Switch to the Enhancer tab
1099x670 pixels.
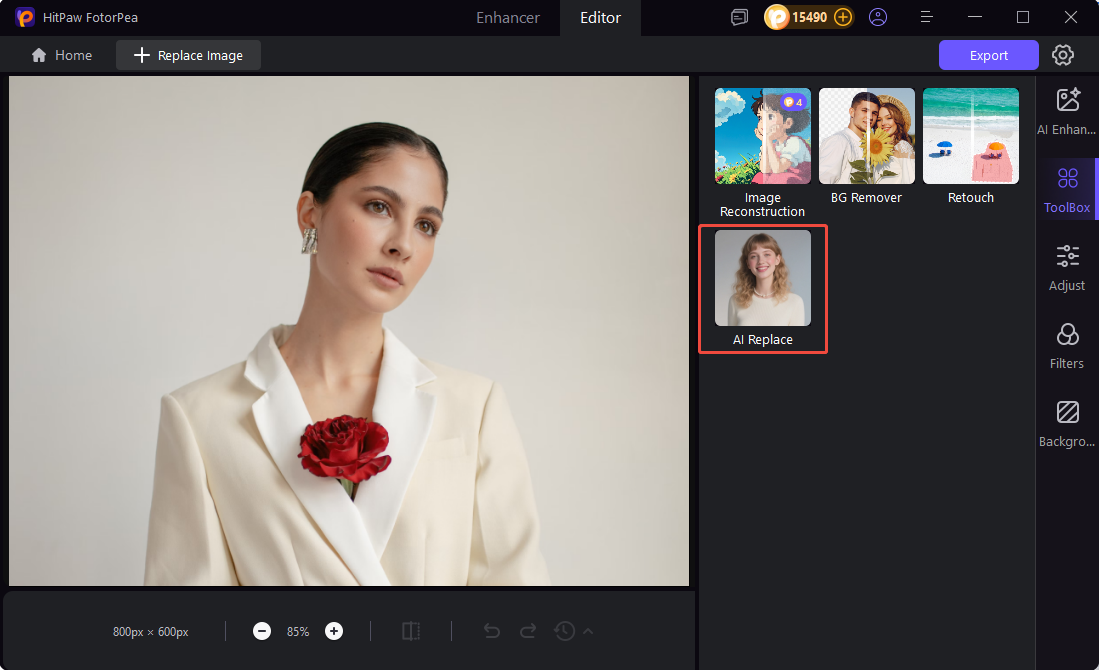click(508, 17)
